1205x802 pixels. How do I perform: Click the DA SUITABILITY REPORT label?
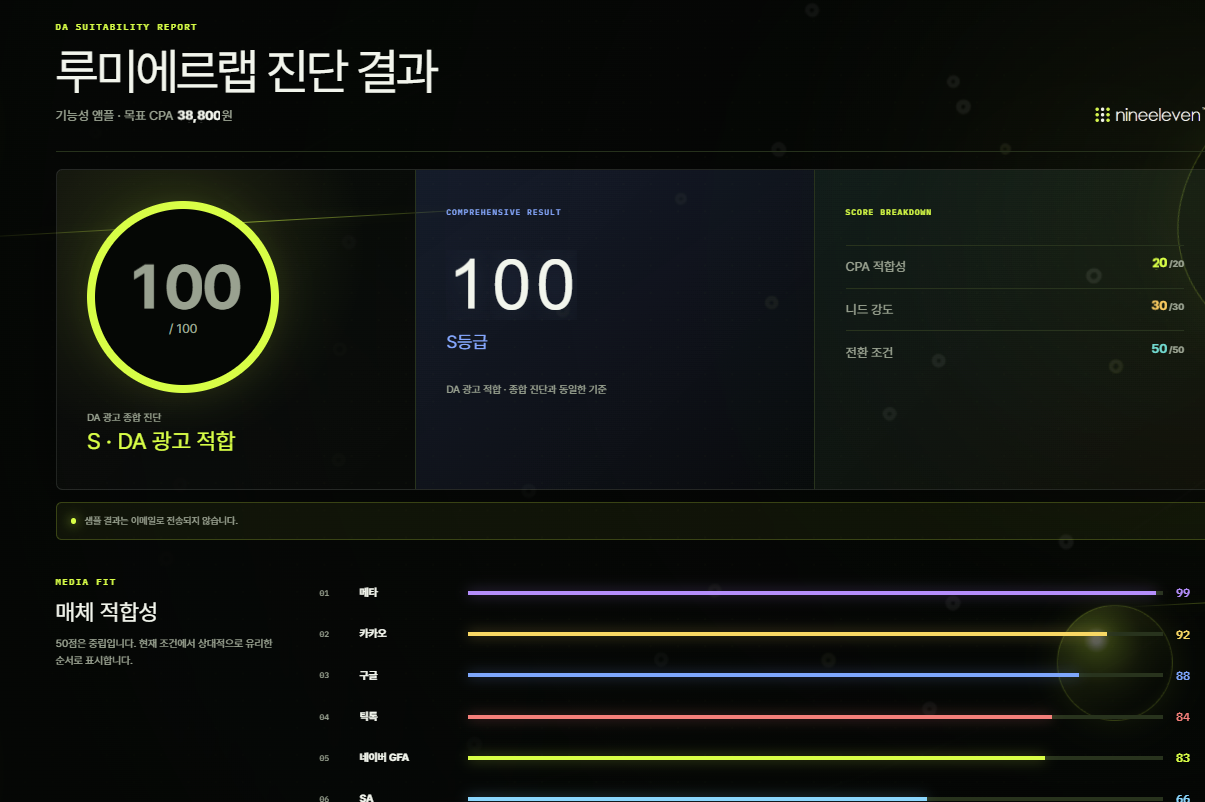126,27
